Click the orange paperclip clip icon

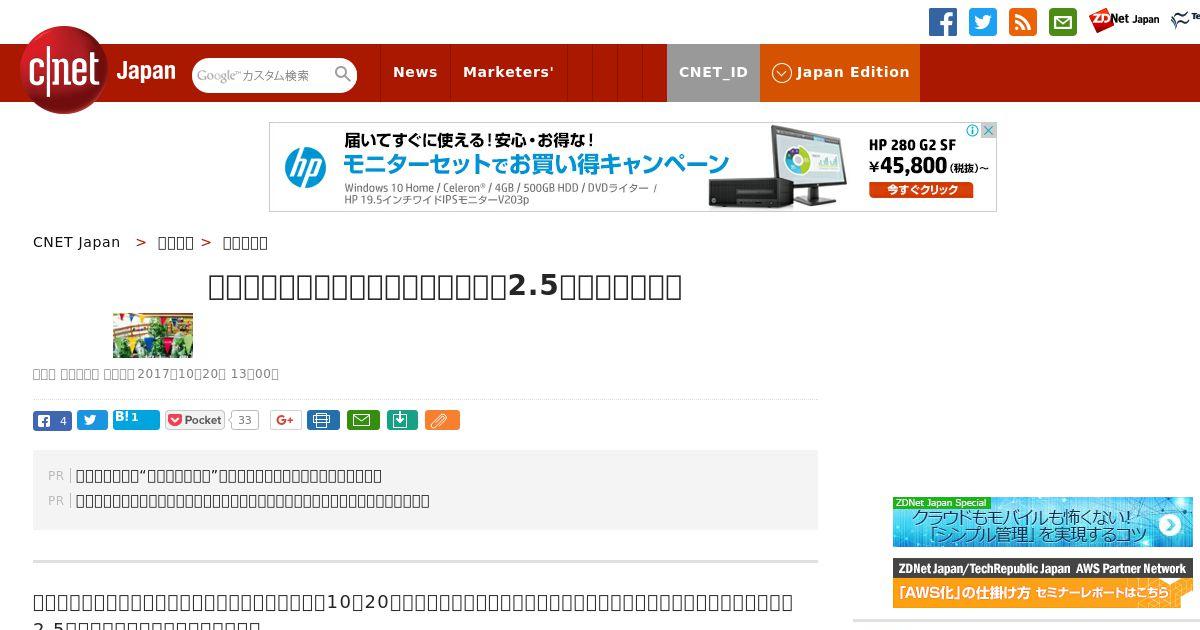tap(442, 420)
